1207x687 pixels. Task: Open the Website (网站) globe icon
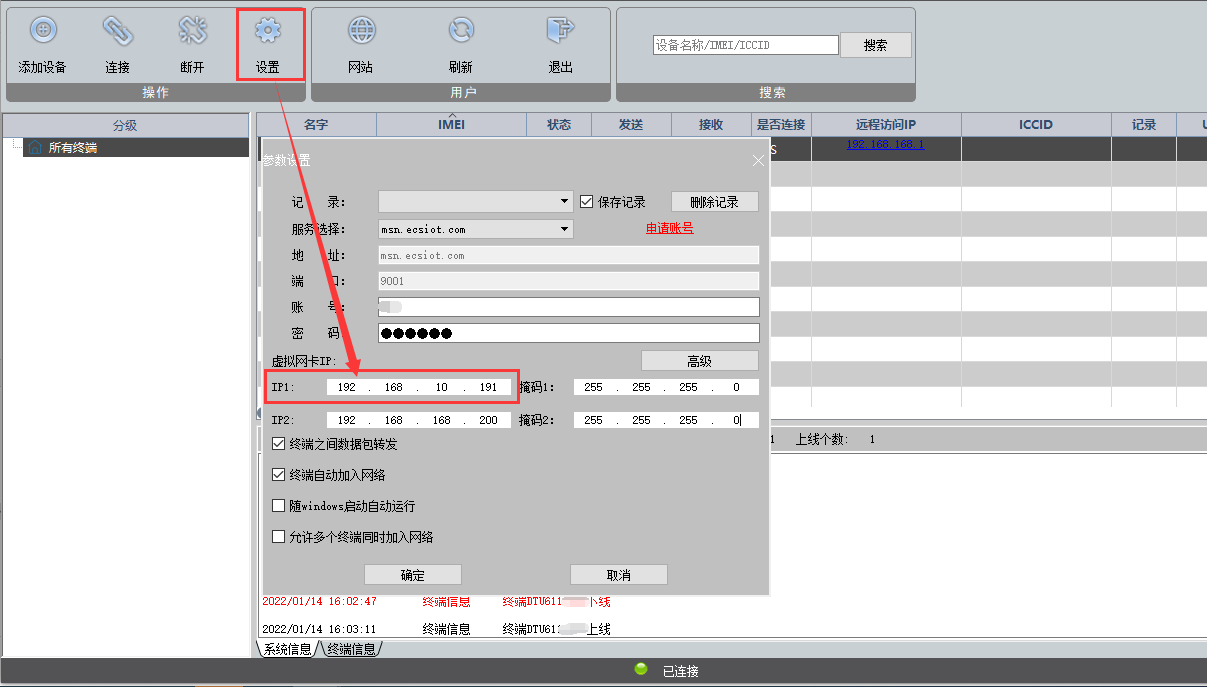tap(361, 33)
